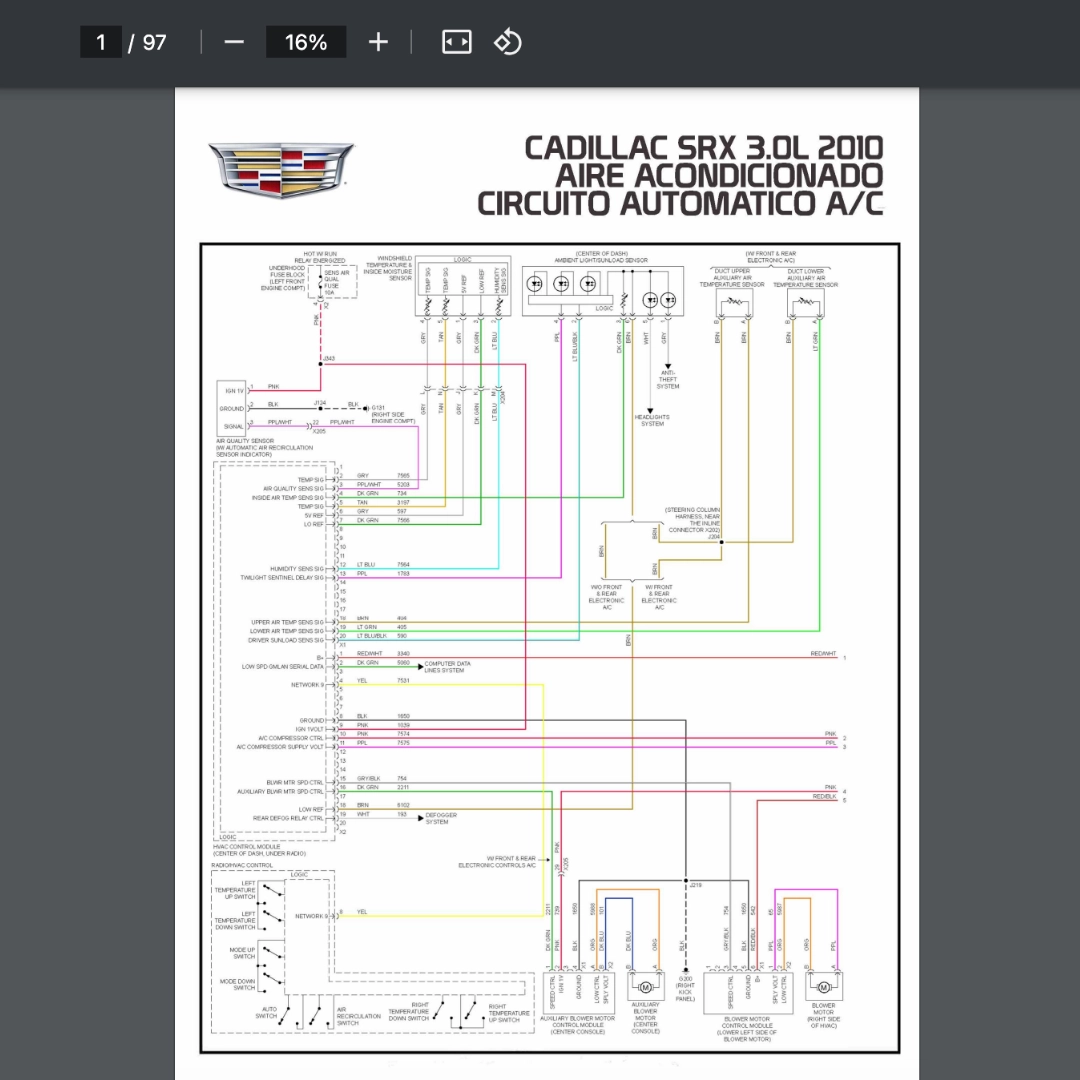The width and height of the screenshot is (1080, 1080).
Task: Click the wire circuit number '6102'
Action: coord(403,805)
